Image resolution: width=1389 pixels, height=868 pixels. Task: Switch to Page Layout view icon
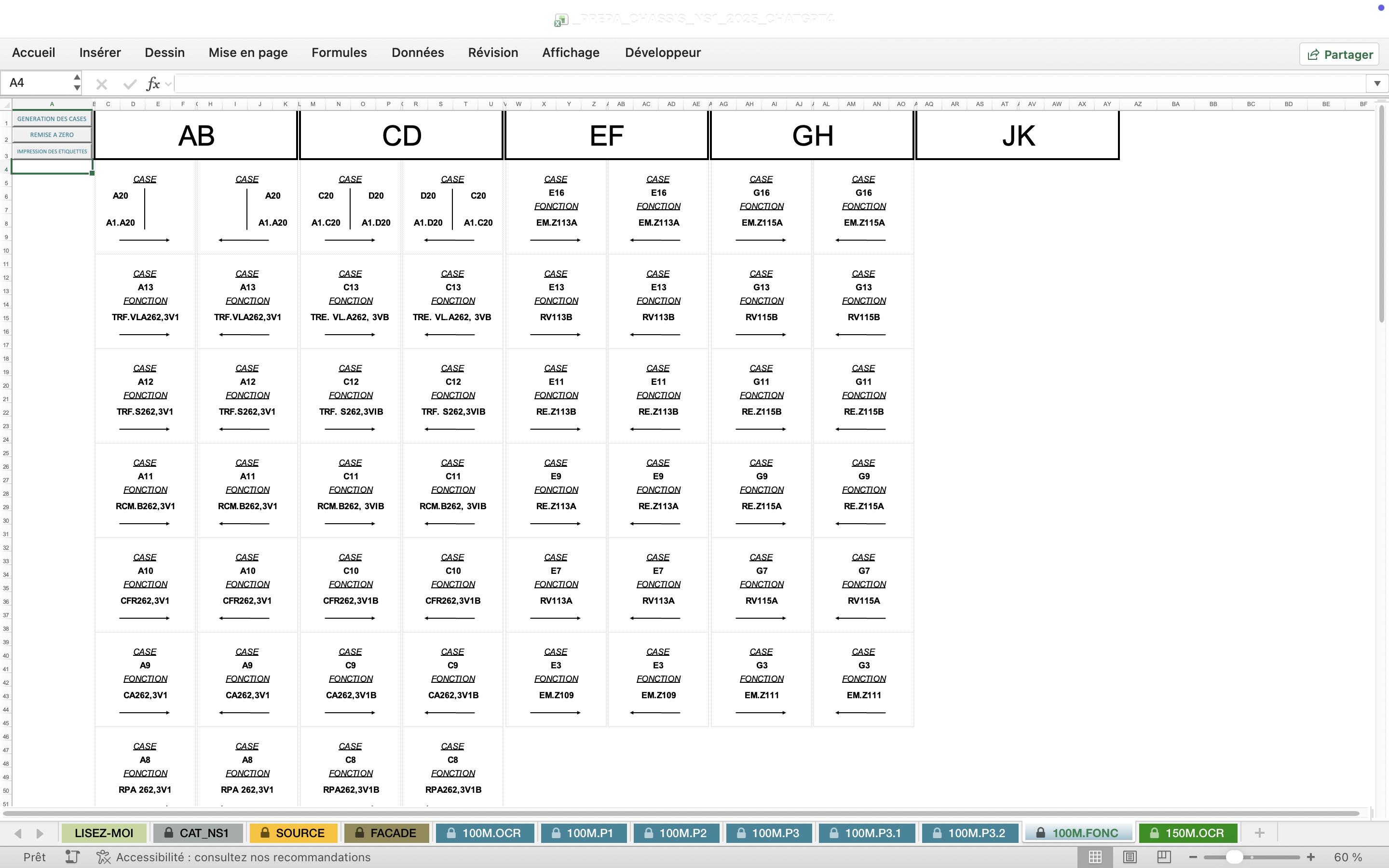(1130, 857)
